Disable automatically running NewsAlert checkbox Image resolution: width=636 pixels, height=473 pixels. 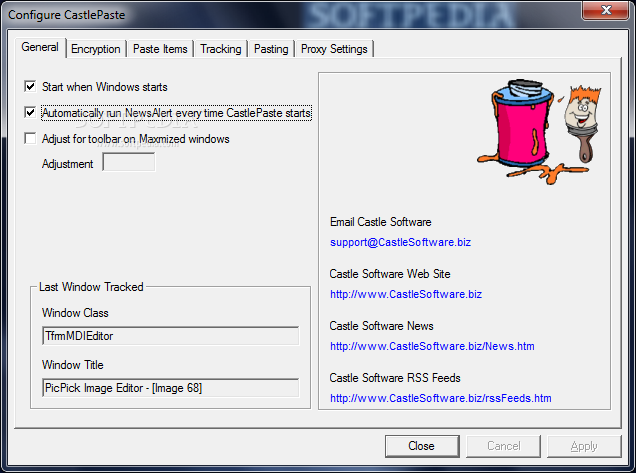(x=30, y=112)
